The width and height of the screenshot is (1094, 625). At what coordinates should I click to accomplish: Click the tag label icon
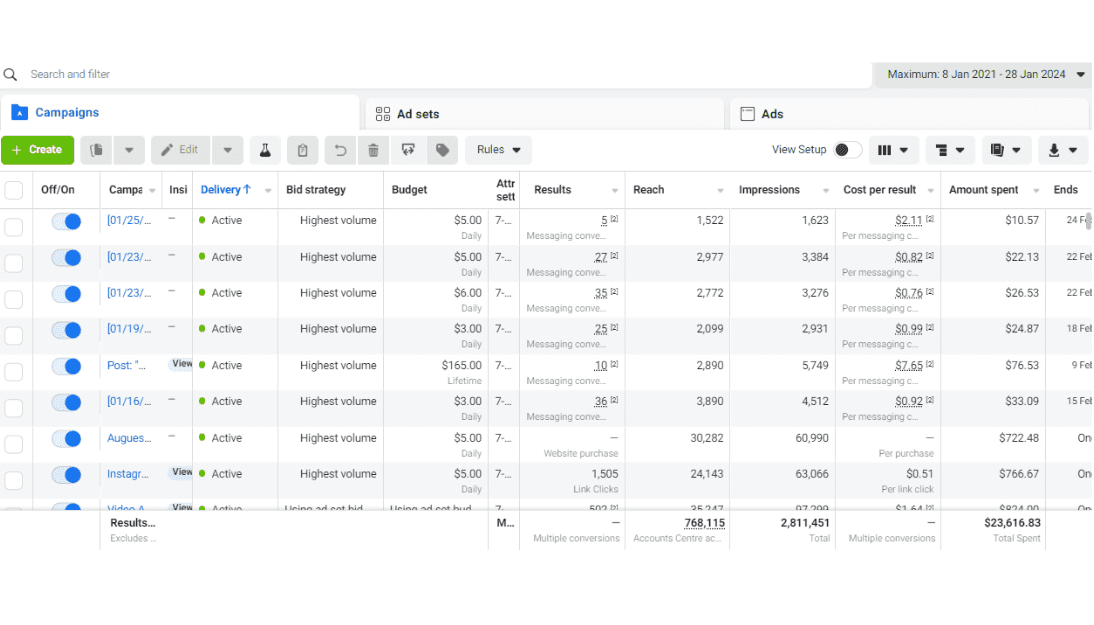point(442,150)
